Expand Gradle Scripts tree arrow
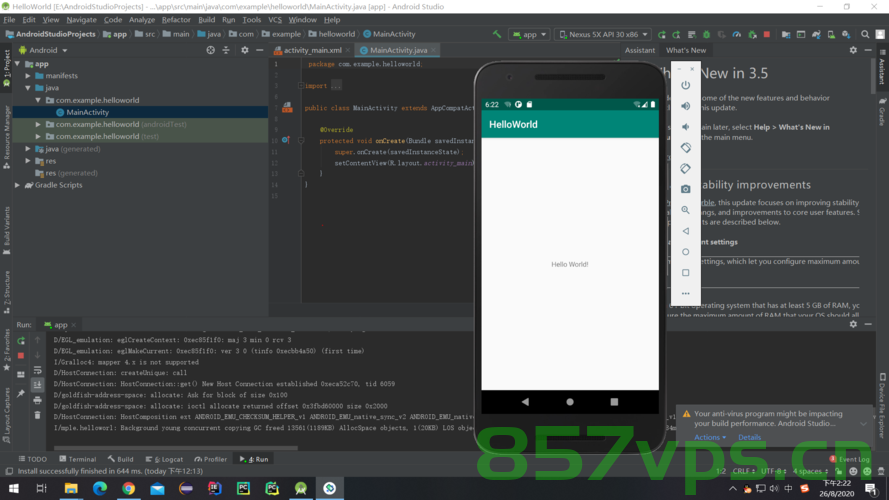 click(x=18, y=185)
